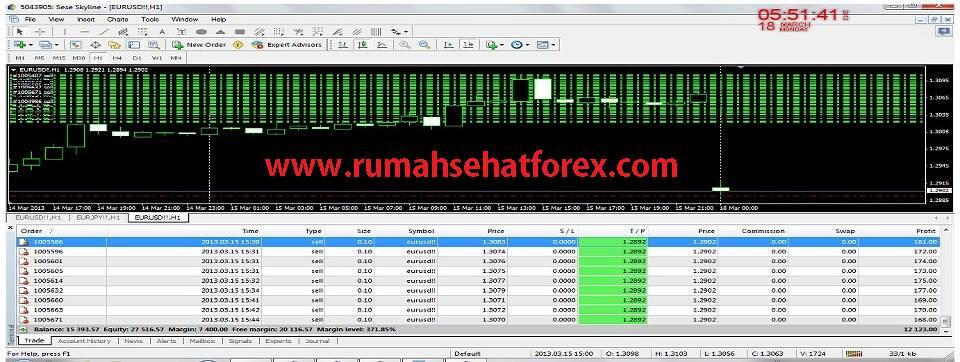Select order 1005596 row
960x362 pixels.
click(x=479, y=251)
